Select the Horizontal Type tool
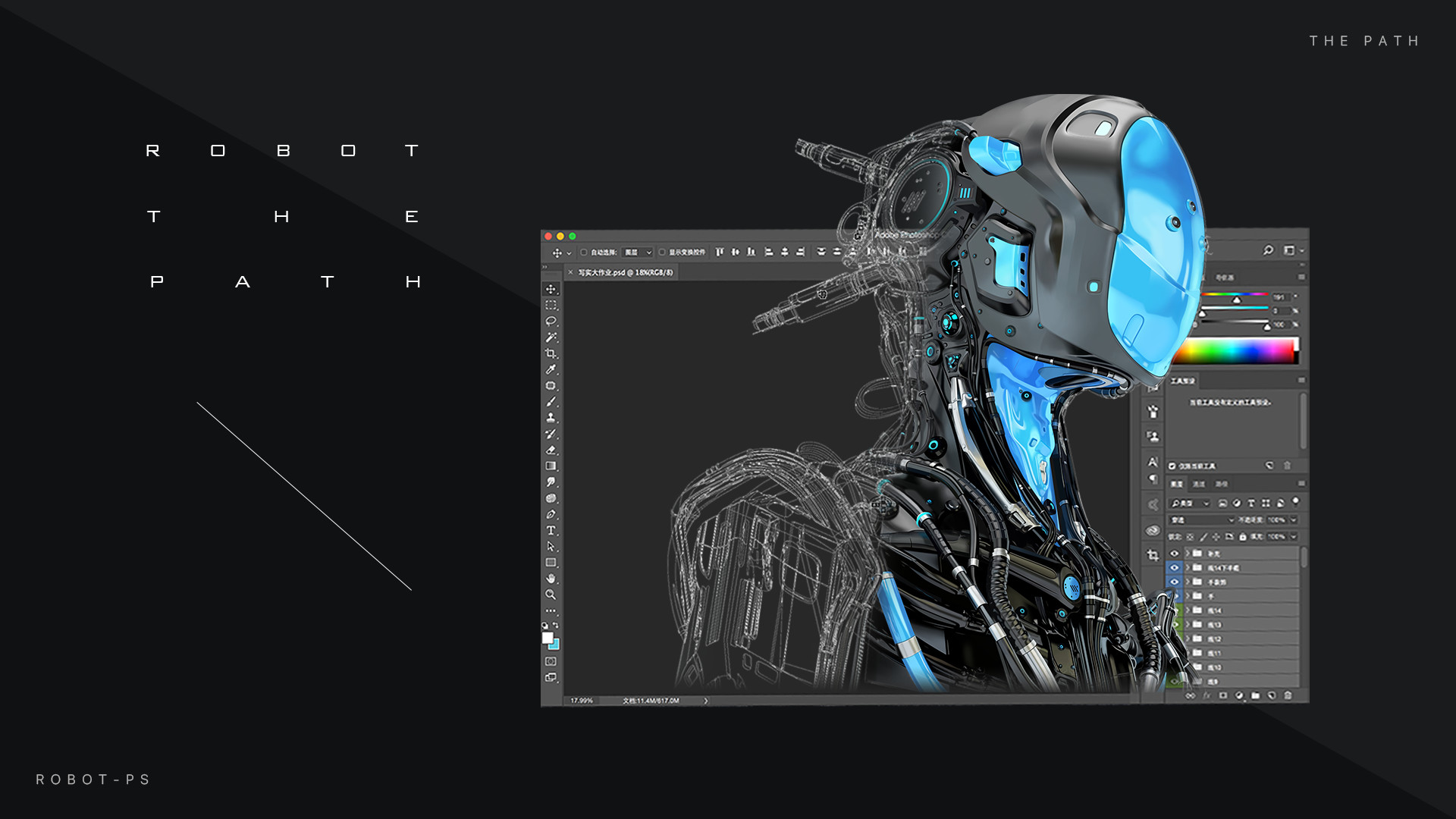The width and height of the screenshot is (1456, 819). pyautogui.click(x=551, y=531)
